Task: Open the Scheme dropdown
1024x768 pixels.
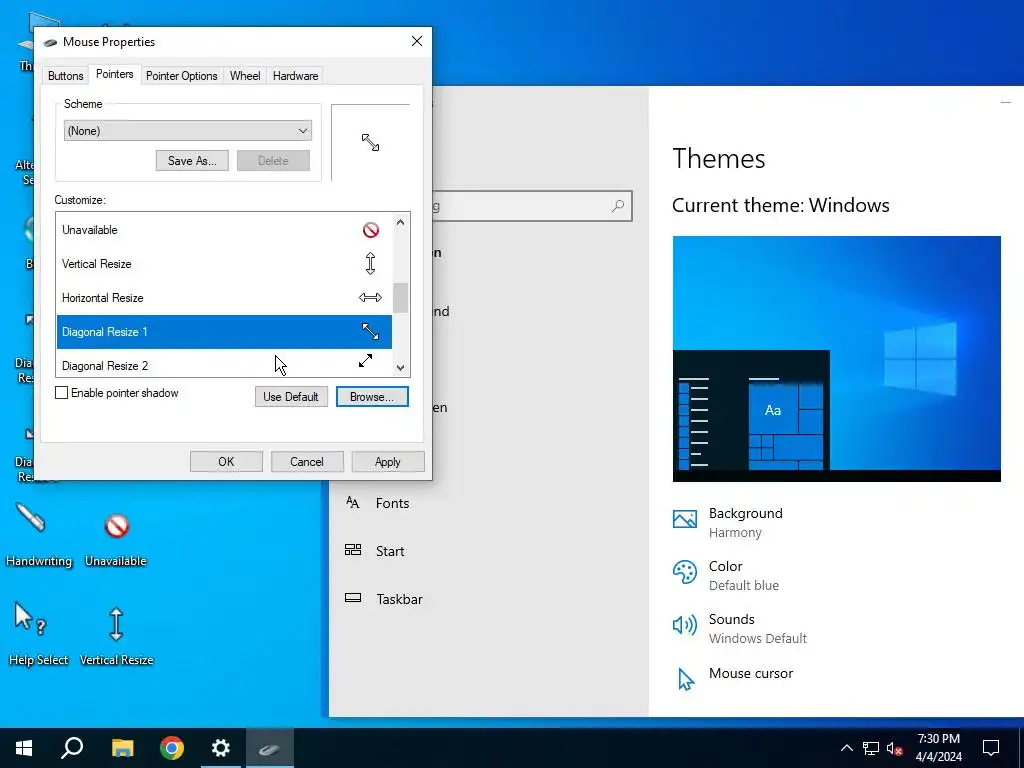Action: tap(187, 131)
